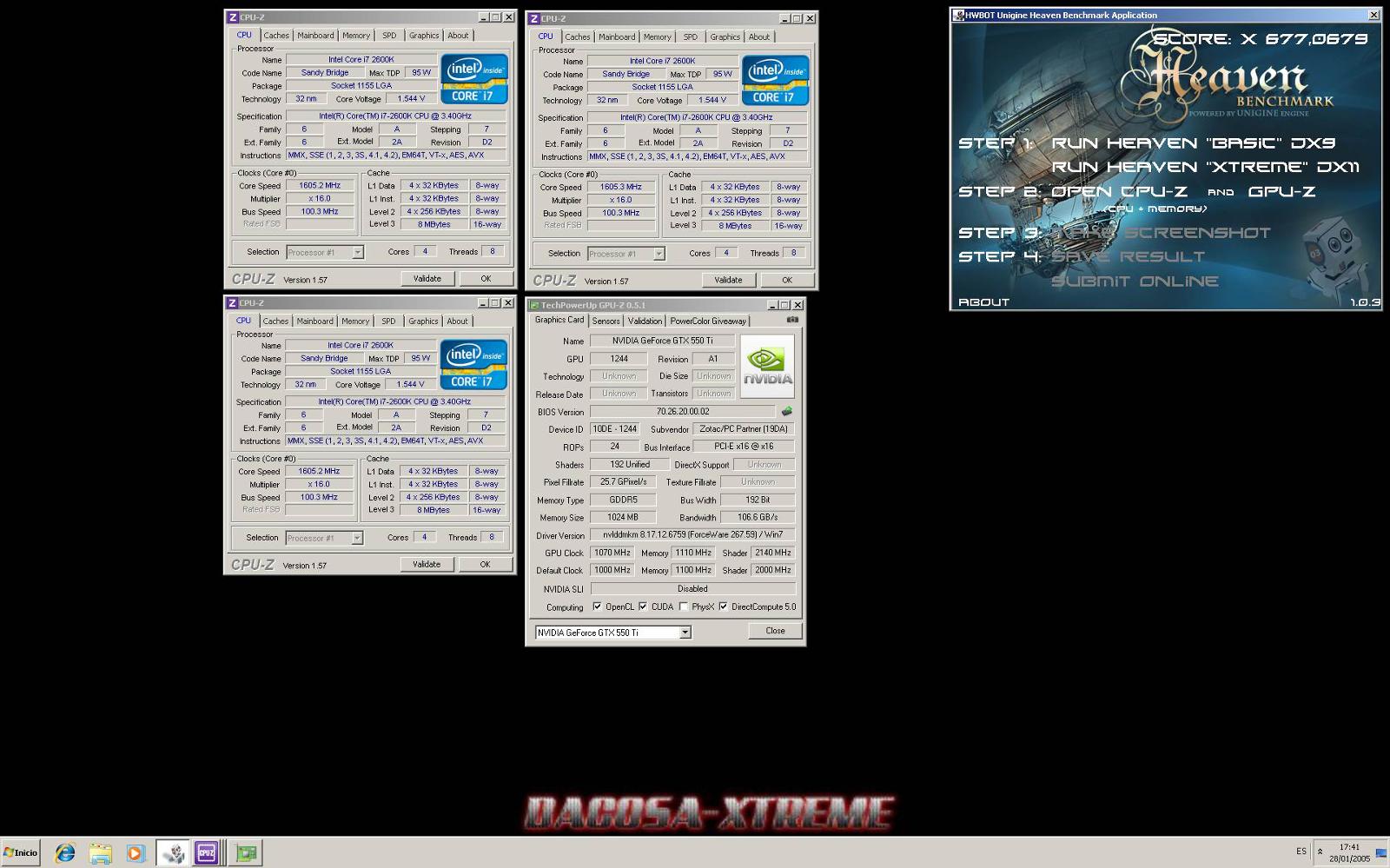Click OK in upper-left CPU-Z window
The image size is (1390, 868).
click(486, 278)
